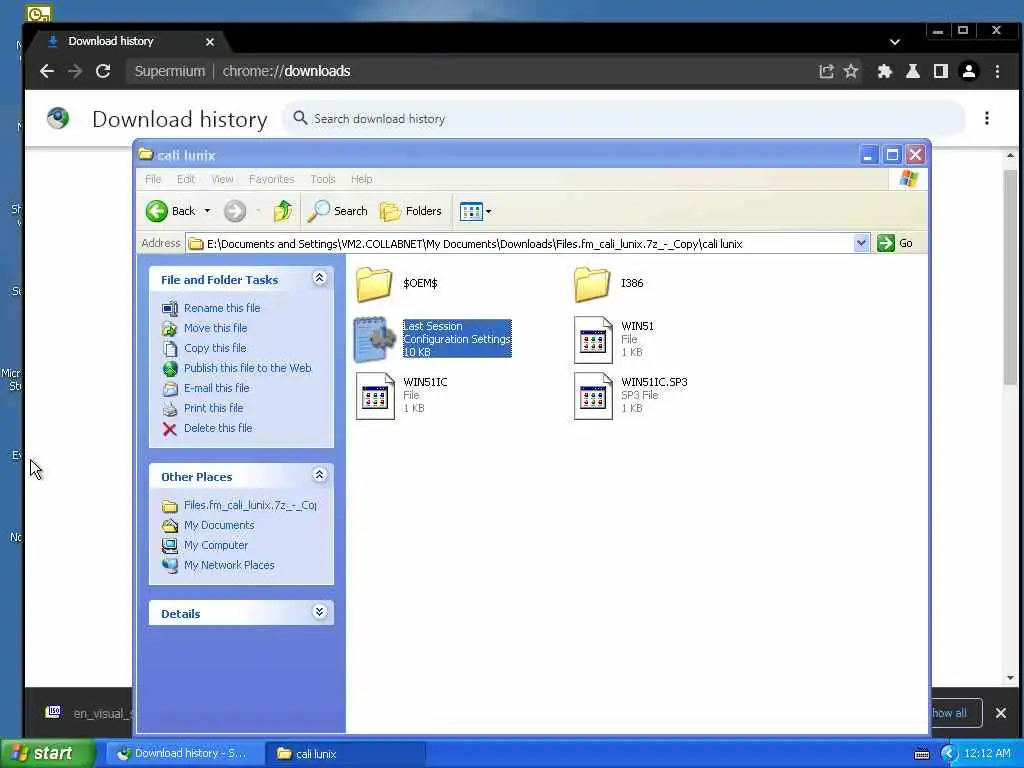Click the keyboard icon in system tray
Image resolution: width=1024 pixels, height=768 pixels.
pos(921,754)
